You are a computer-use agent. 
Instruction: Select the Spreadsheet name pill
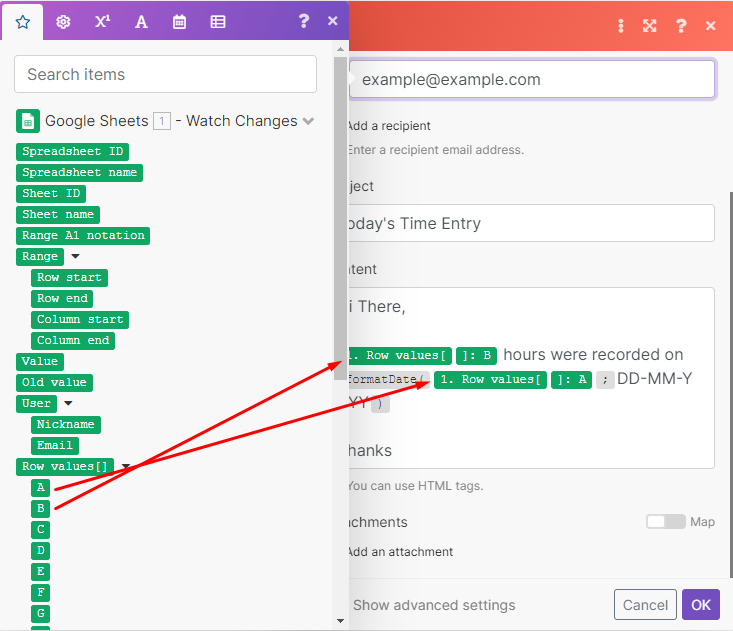(x=79, y=172)
